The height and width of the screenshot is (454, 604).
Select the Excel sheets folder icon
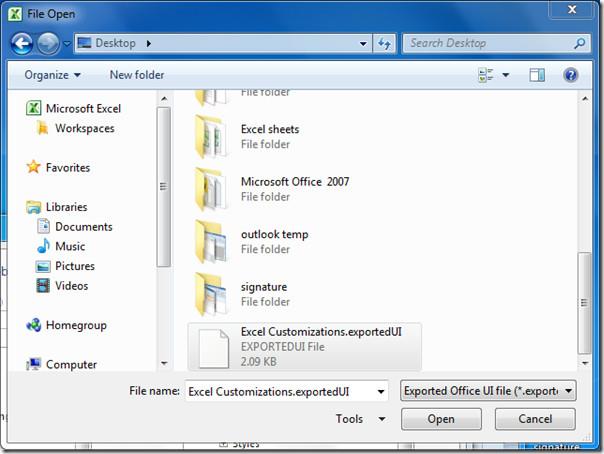click(212, 136)
